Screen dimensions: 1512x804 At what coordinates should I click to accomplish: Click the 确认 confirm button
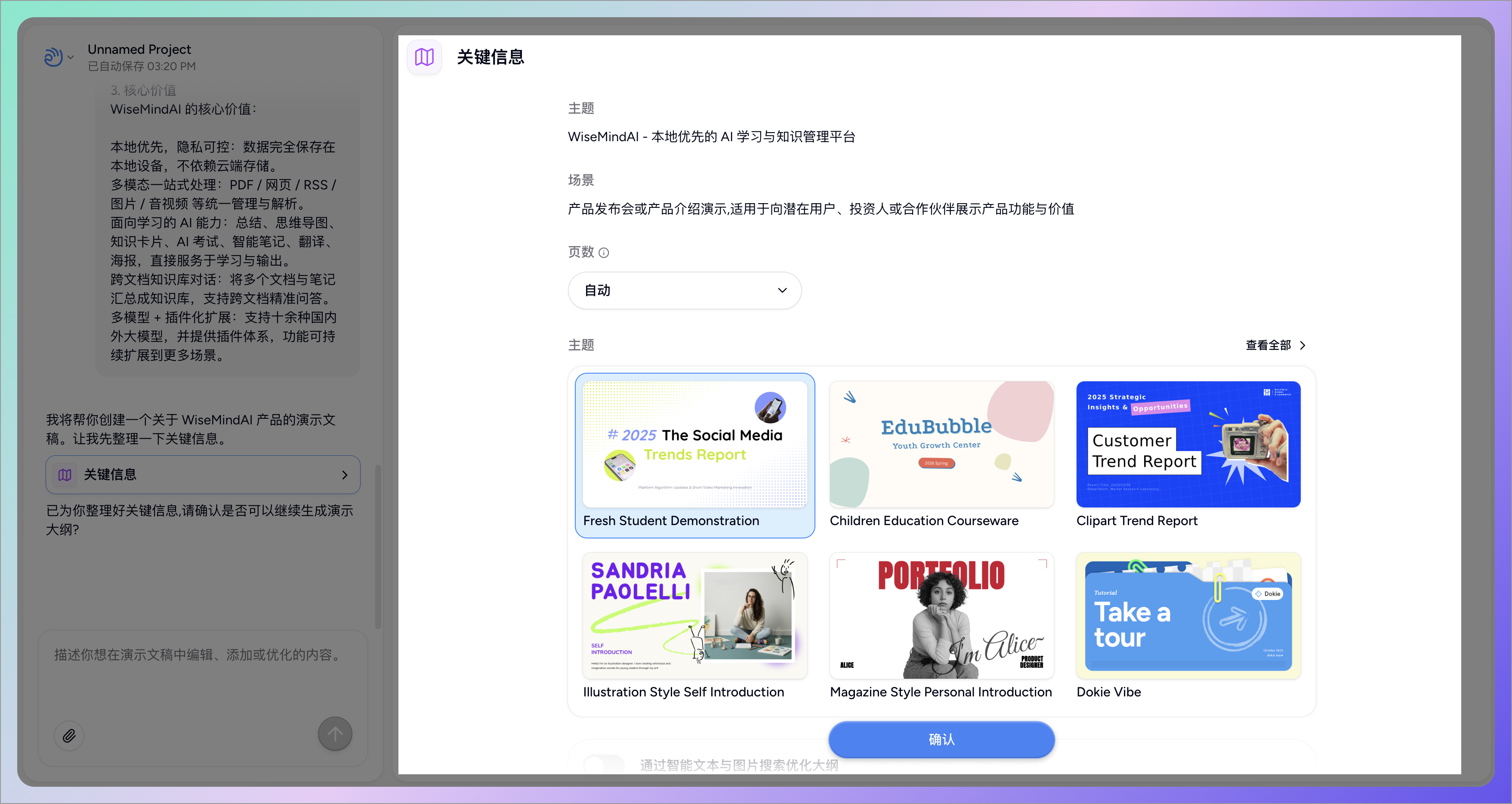(941, 739)
